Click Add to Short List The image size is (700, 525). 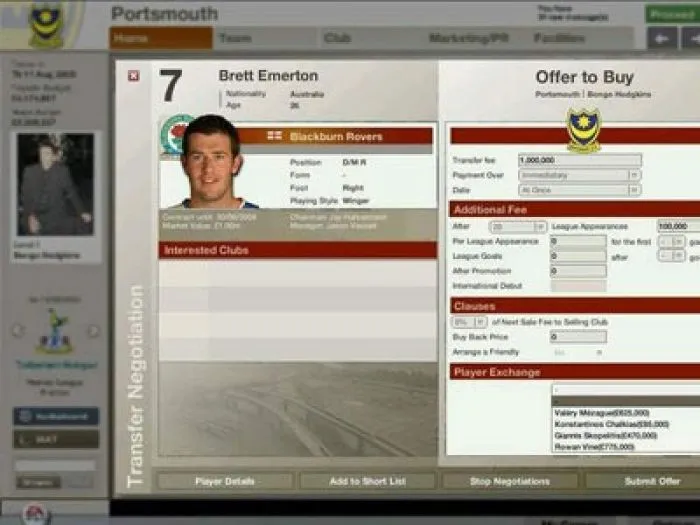[367, 481]
